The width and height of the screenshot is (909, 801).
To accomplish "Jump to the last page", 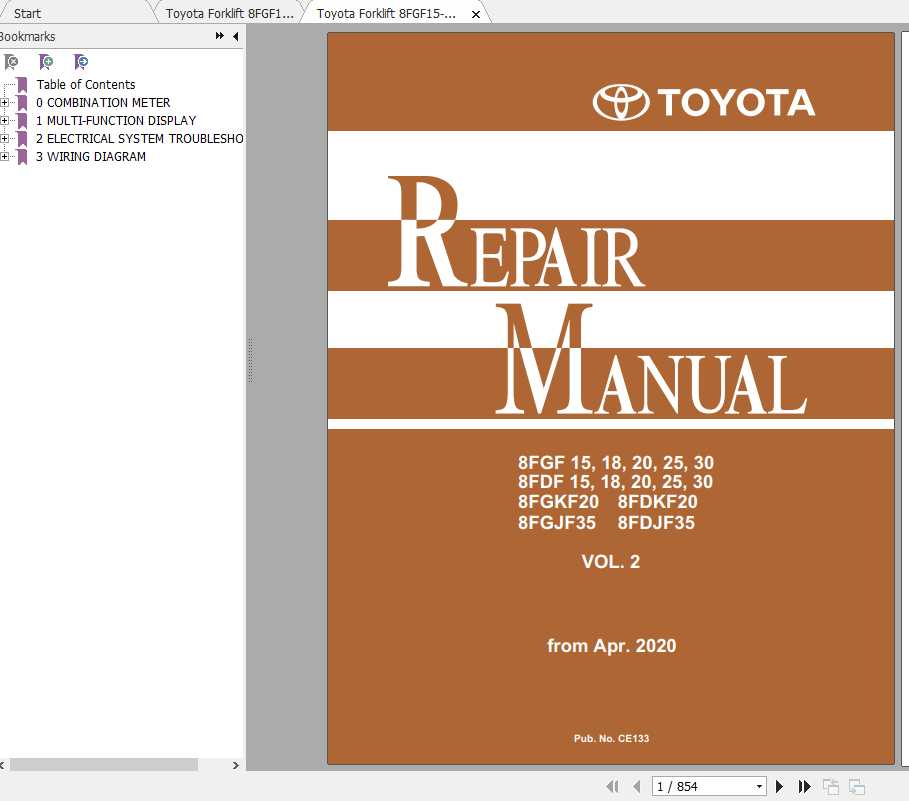I will (x=804, y=786).
